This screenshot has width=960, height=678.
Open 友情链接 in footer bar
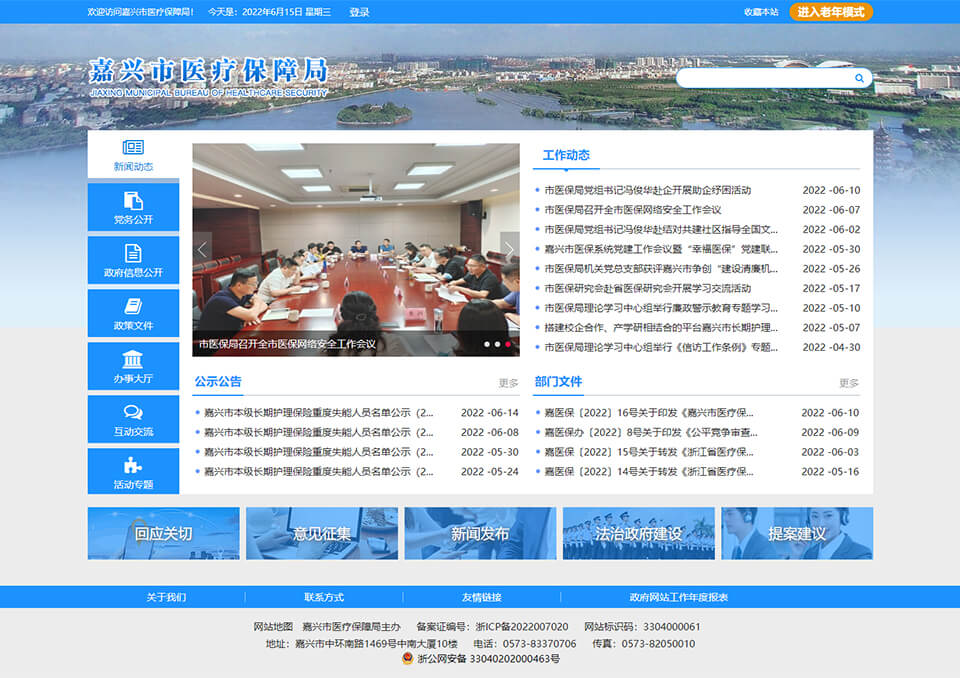pos(481,597)
